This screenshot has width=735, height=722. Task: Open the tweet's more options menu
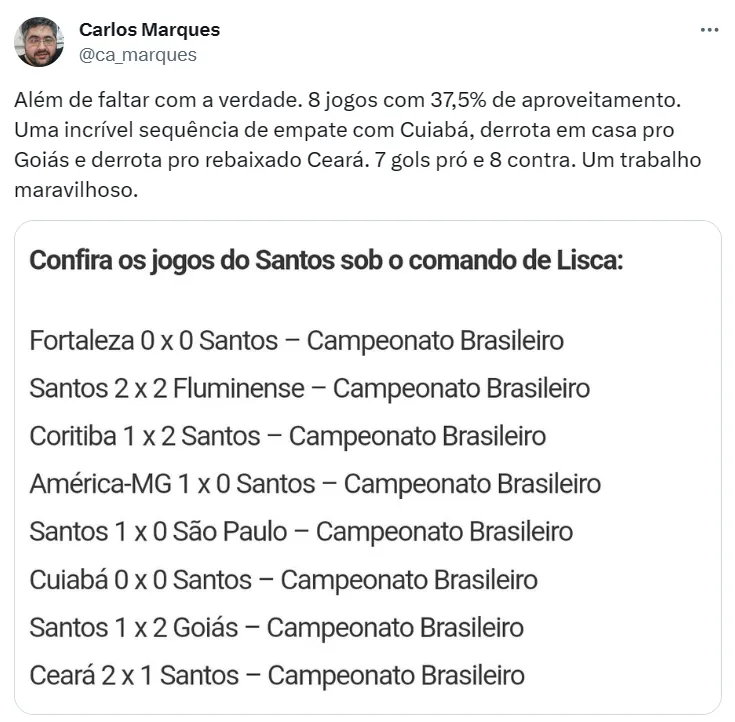(x=709, y=30)
